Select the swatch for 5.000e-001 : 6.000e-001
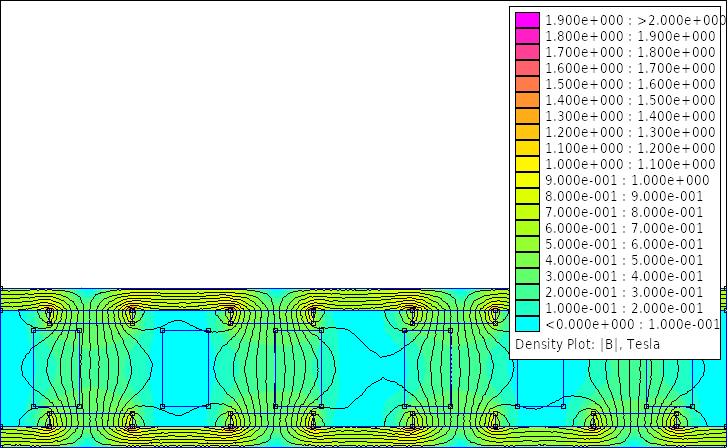 coord(527,244)
